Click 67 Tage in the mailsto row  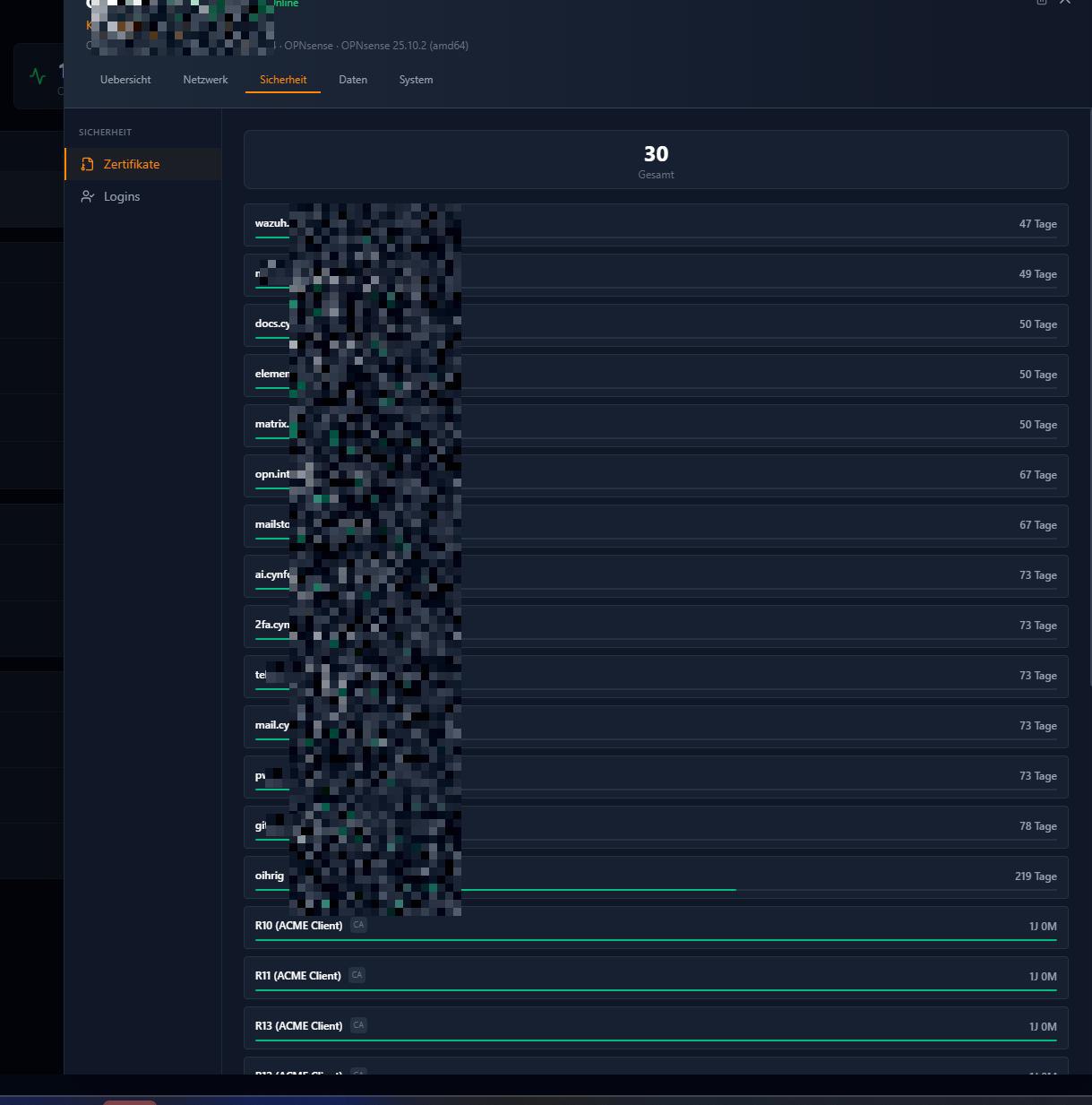coord(1037,525)
